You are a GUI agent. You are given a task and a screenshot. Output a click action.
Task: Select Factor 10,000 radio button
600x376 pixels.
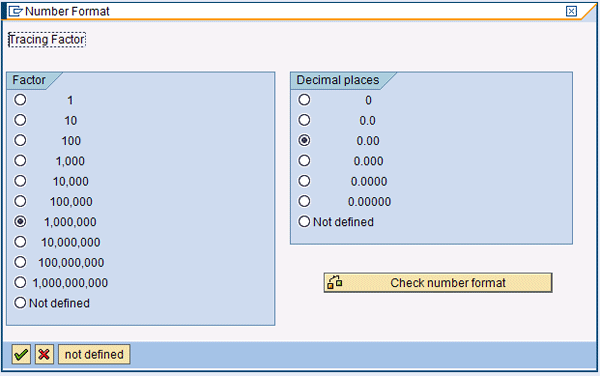tap(20, 181)
